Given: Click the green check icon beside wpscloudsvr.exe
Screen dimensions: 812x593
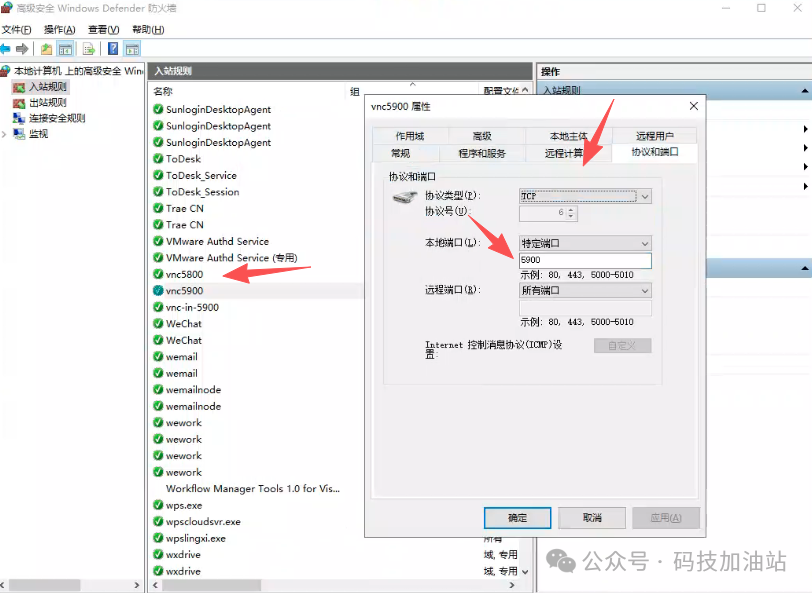Looking at the screenshot, I should click(x=158, y=522).
